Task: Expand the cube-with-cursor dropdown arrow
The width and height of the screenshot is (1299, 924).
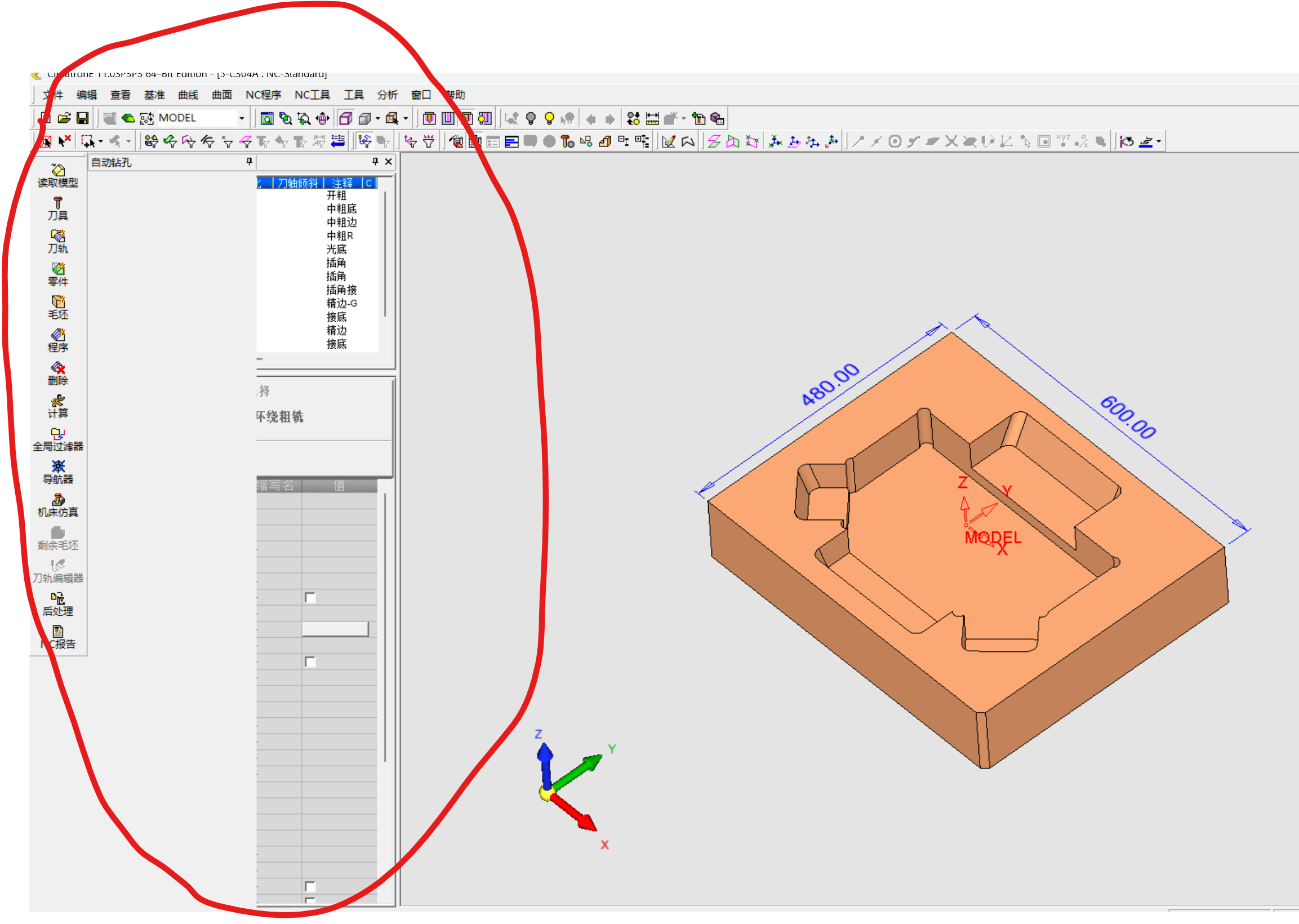Action: tap(406, 118)
